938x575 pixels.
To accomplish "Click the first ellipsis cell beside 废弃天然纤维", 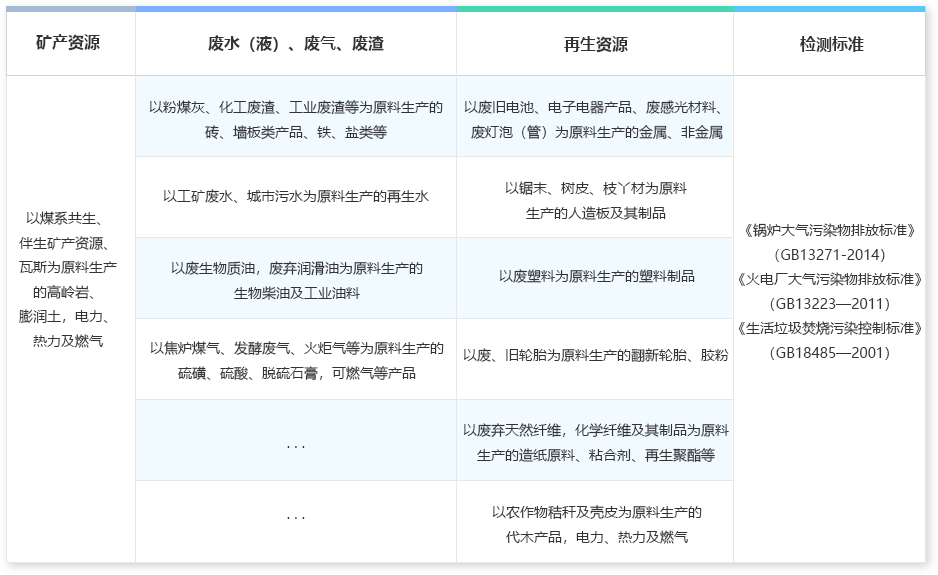I will 296,440.
